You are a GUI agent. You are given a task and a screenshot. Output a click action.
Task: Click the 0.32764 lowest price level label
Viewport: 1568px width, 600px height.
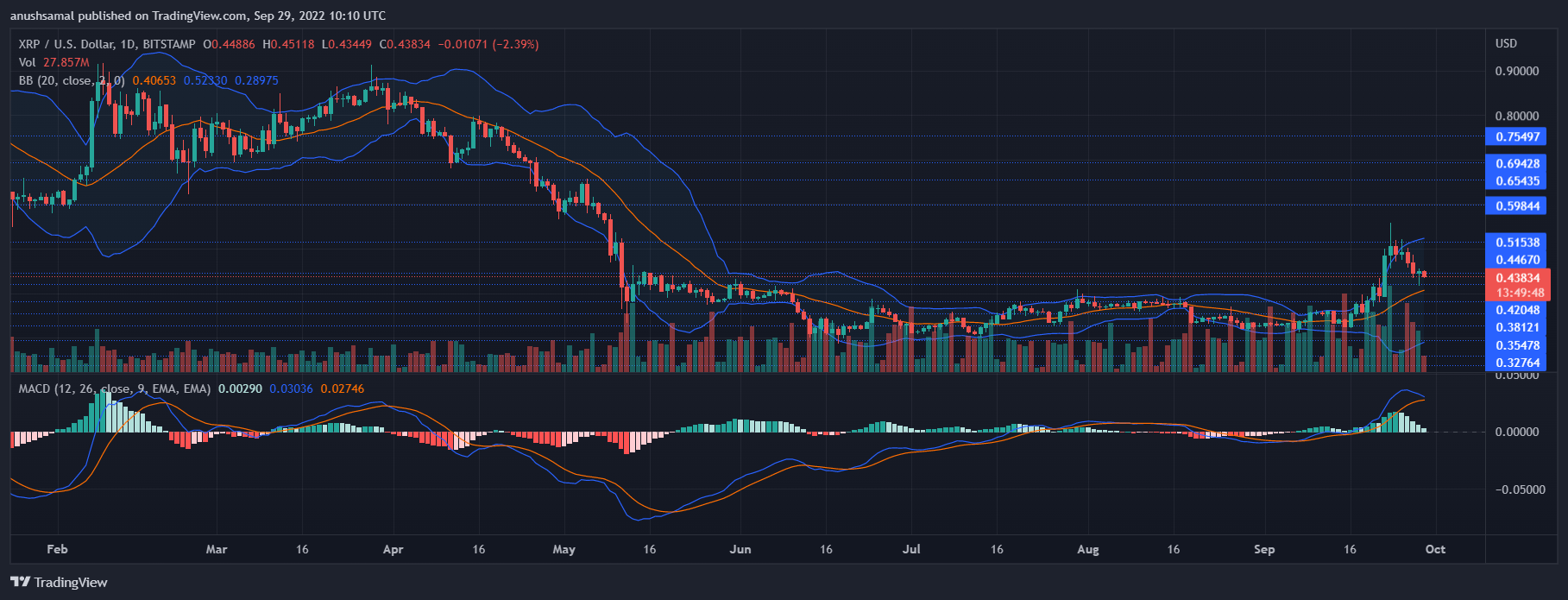click(1517, 363)
